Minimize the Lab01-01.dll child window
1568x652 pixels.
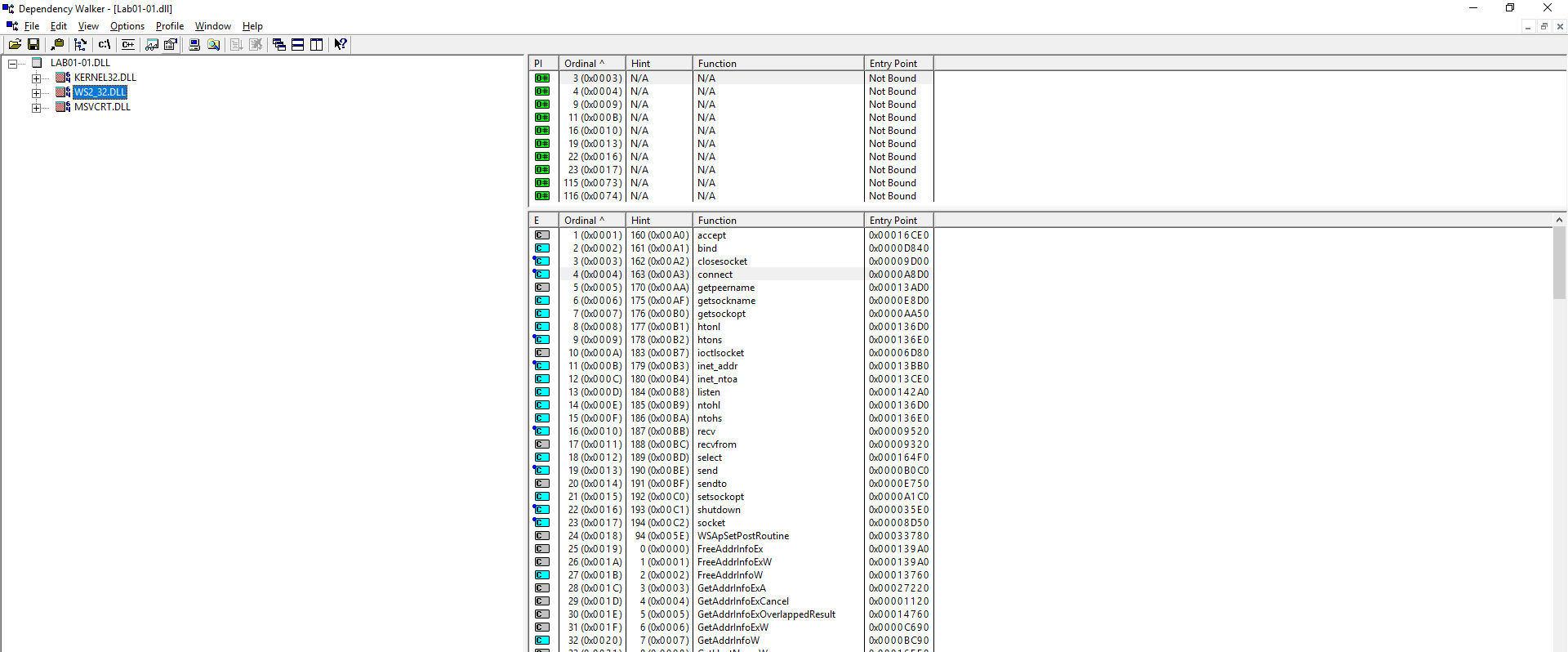[x=1528, y=27]
